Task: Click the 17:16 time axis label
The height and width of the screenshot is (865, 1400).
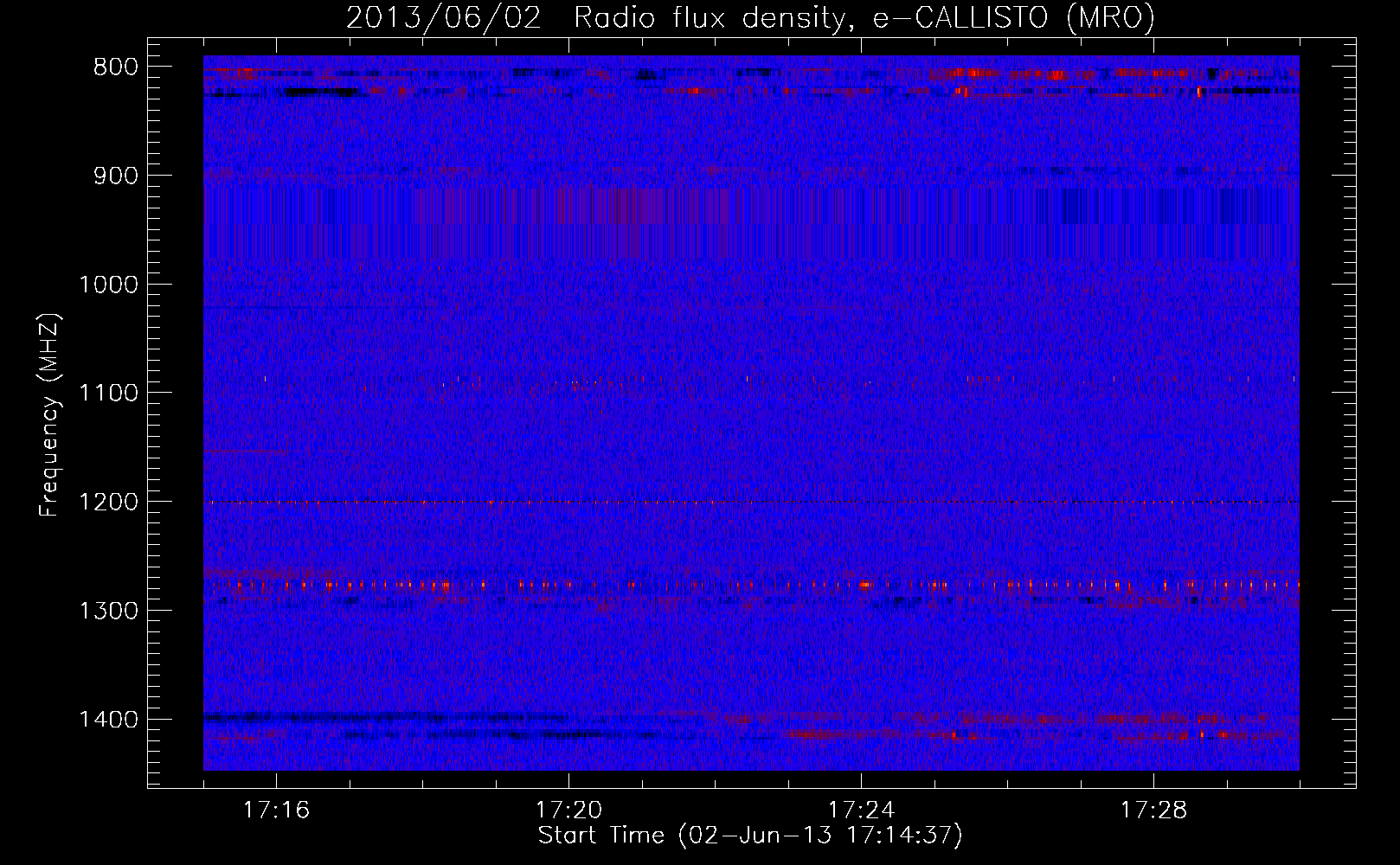Action: tap(276, 811)
